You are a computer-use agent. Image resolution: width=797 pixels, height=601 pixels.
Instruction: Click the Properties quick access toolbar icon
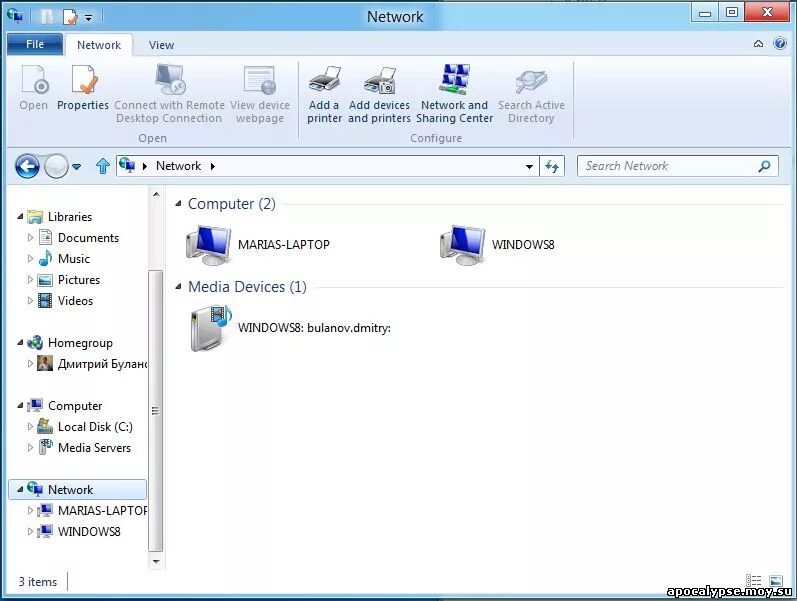click(x=70, y=17)
